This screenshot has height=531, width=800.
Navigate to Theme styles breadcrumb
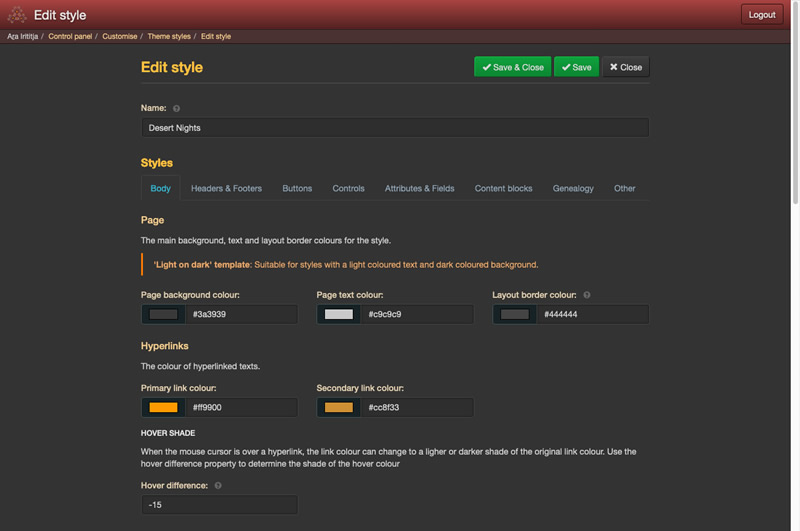(169, 36)
